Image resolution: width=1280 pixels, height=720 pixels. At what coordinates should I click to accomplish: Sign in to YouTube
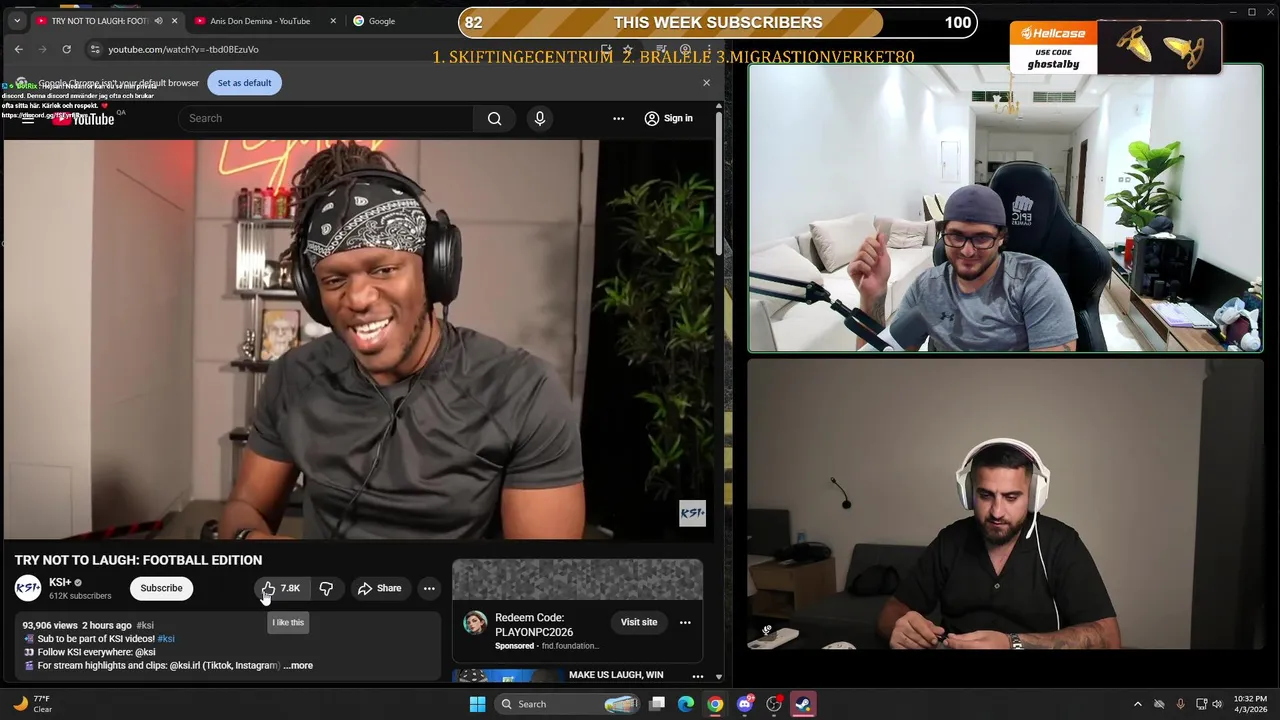(x=668, y=118)
